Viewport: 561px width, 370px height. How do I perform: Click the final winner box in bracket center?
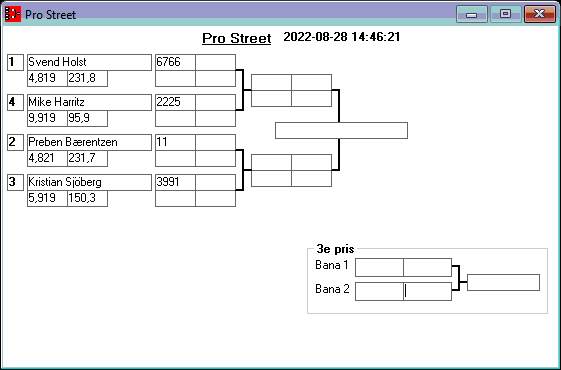[x=341, y=131]
